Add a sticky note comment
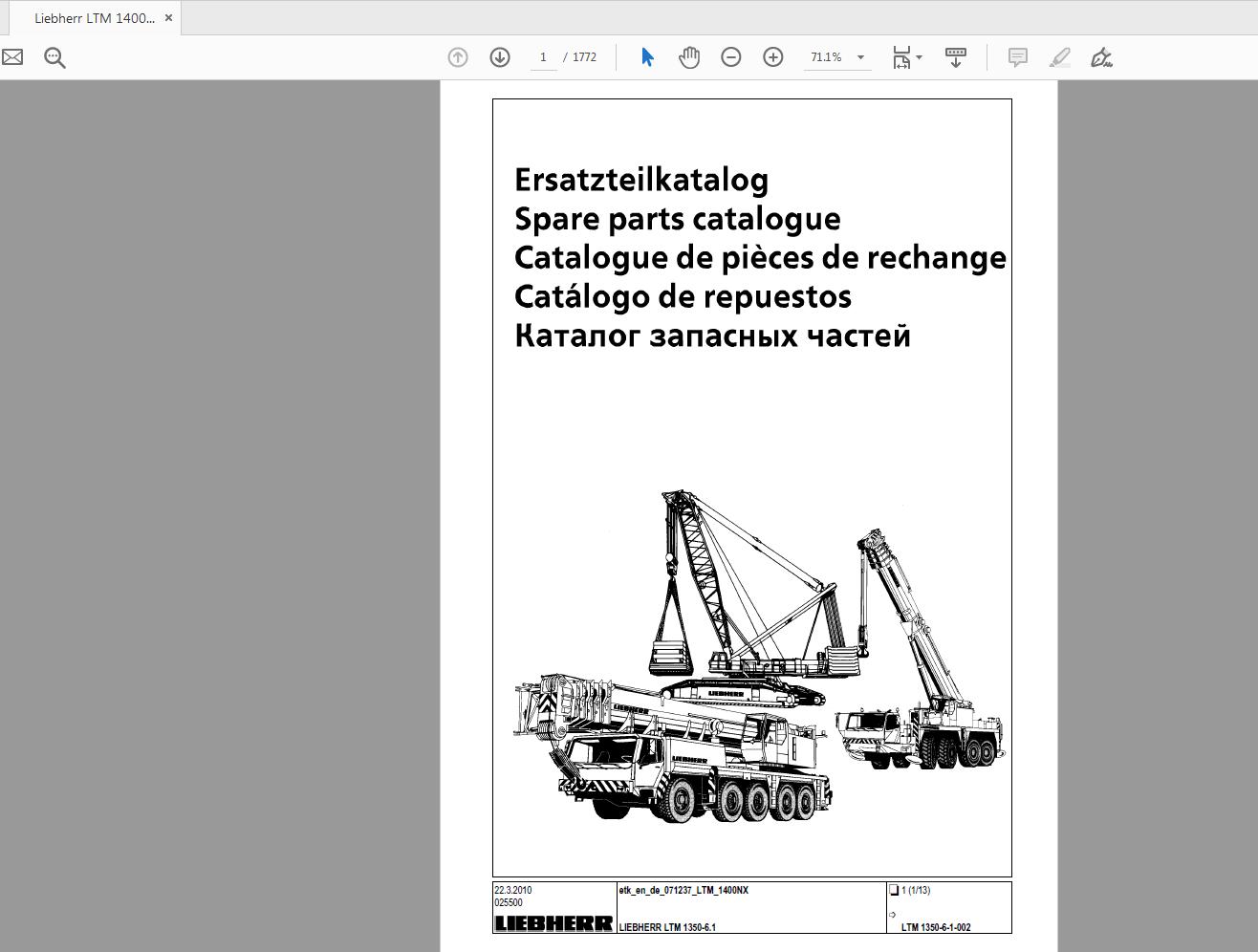Viewport: 1258px width, 952px height. (x=1018, y=57)
